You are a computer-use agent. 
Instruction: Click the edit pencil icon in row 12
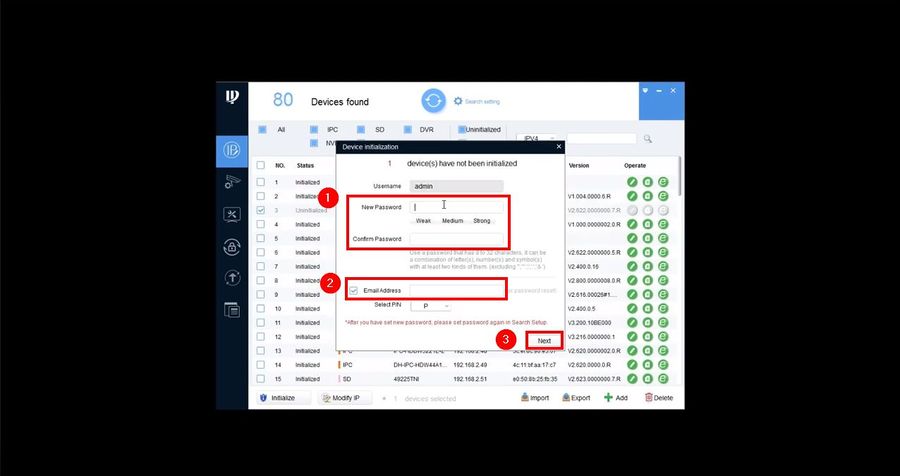[x=633, y=336]
